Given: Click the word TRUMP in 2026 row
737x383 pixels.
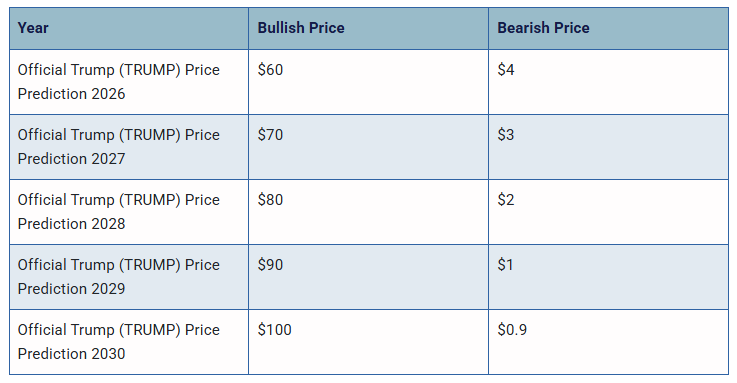Looking at the screenshot, I should pos(149,70).
